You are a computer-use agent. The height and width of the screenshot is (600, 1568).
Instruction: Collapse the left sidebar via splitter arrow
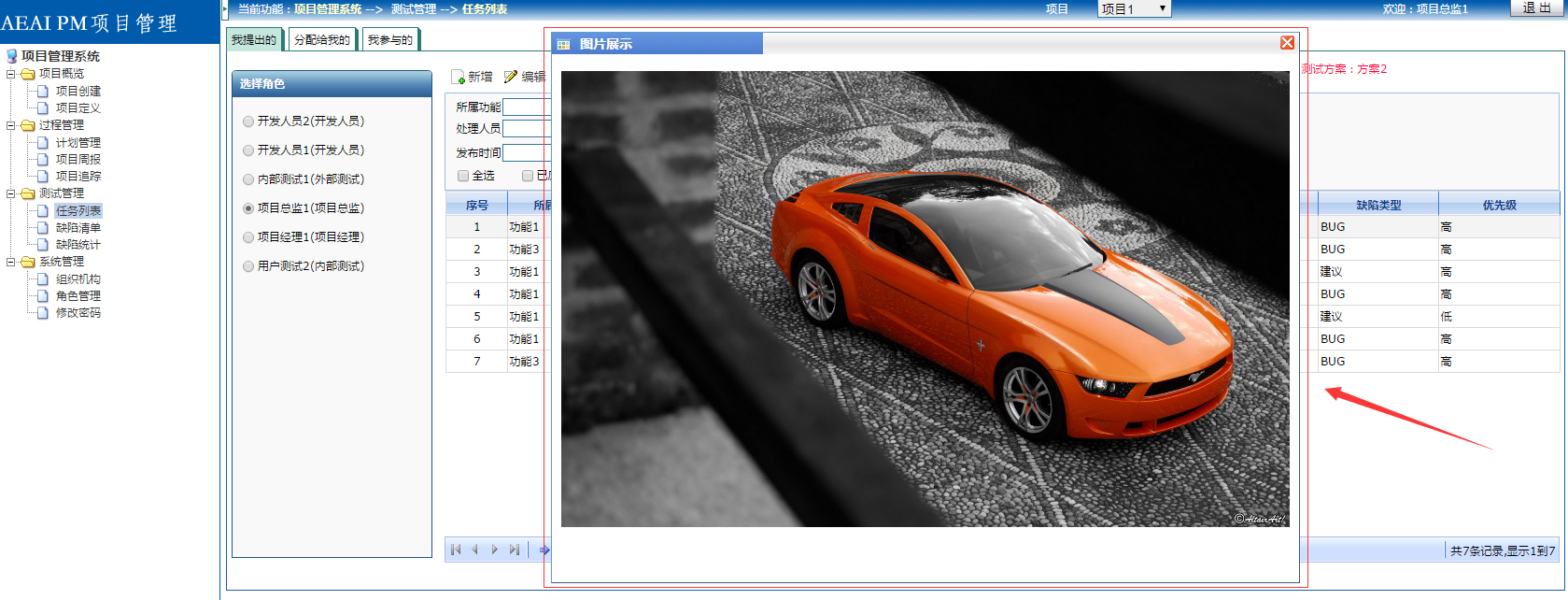pos(224,8)
